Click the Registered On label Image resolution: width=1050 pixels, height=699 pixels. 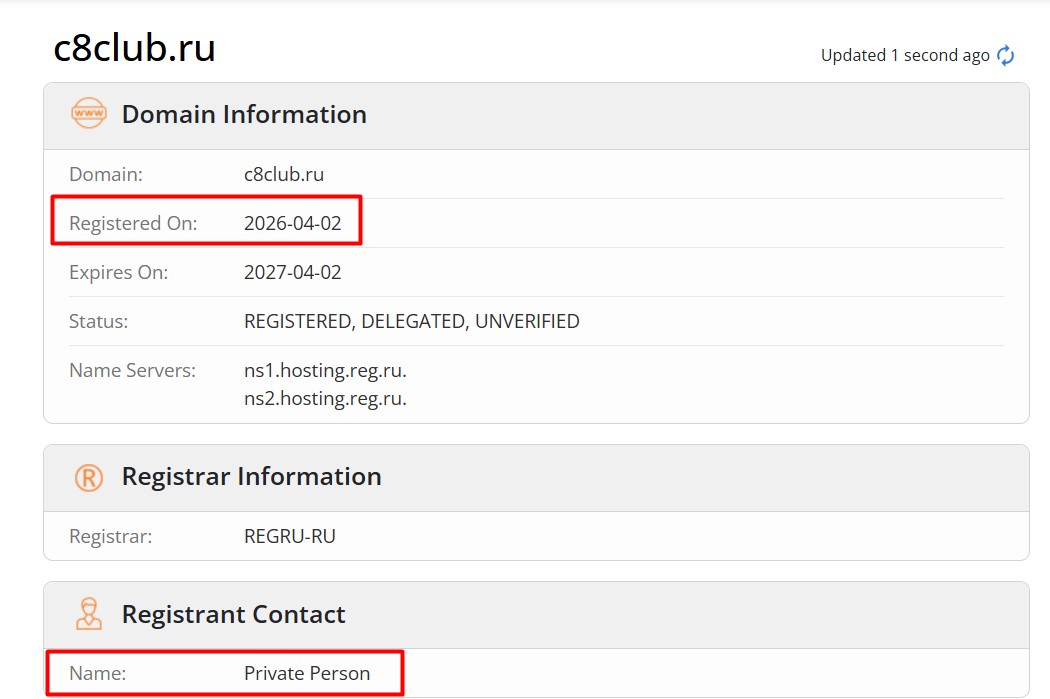pos(133,223)
